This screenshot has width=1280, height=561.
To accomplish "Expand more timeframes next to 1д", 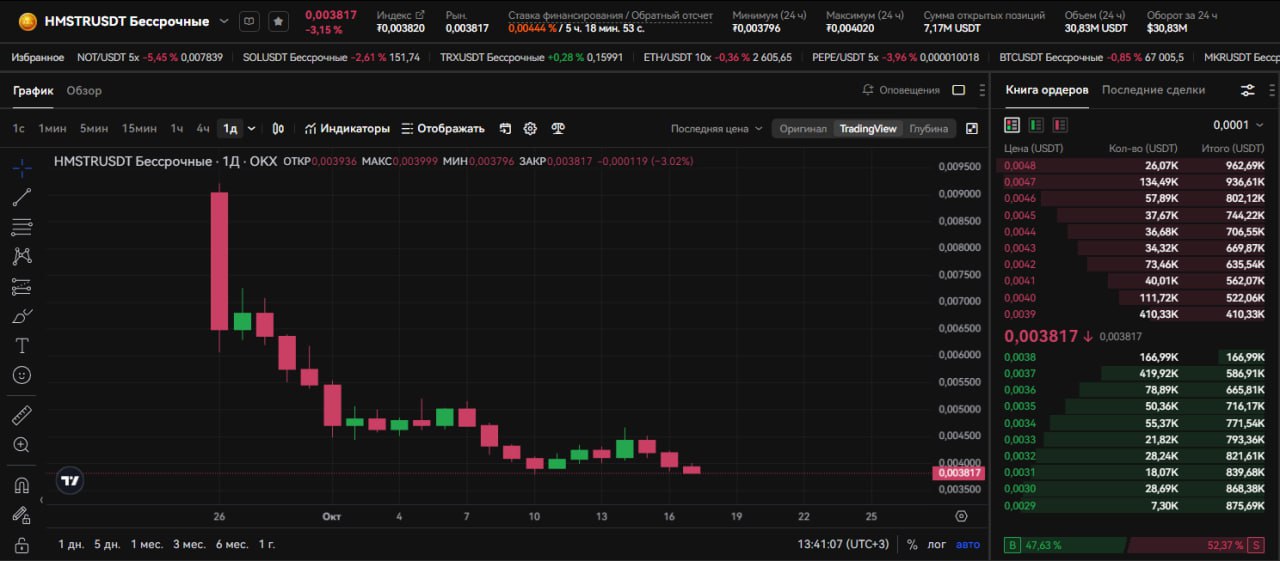I will (251, 129).
